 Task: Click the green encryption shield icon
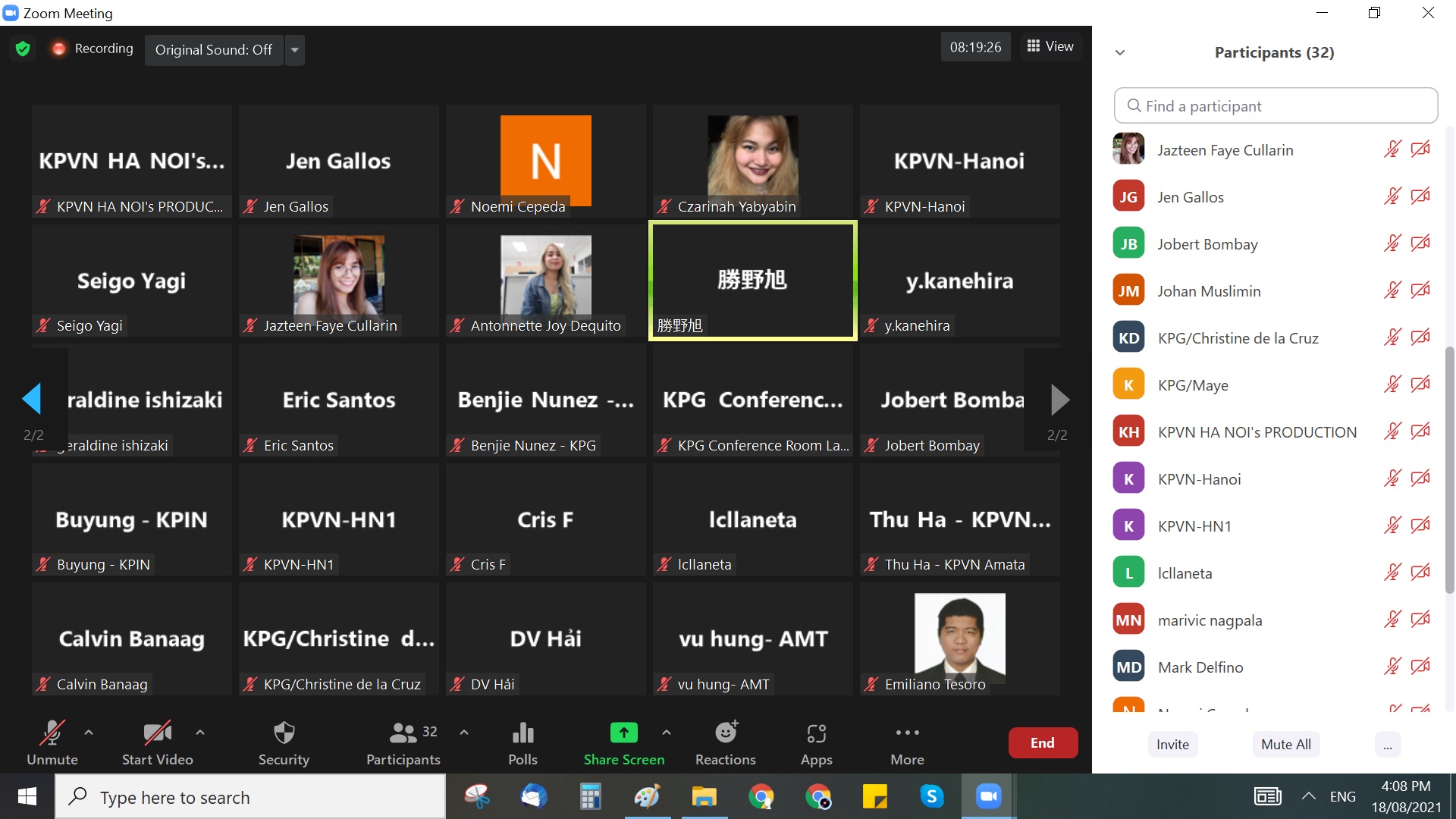point(23,49)
